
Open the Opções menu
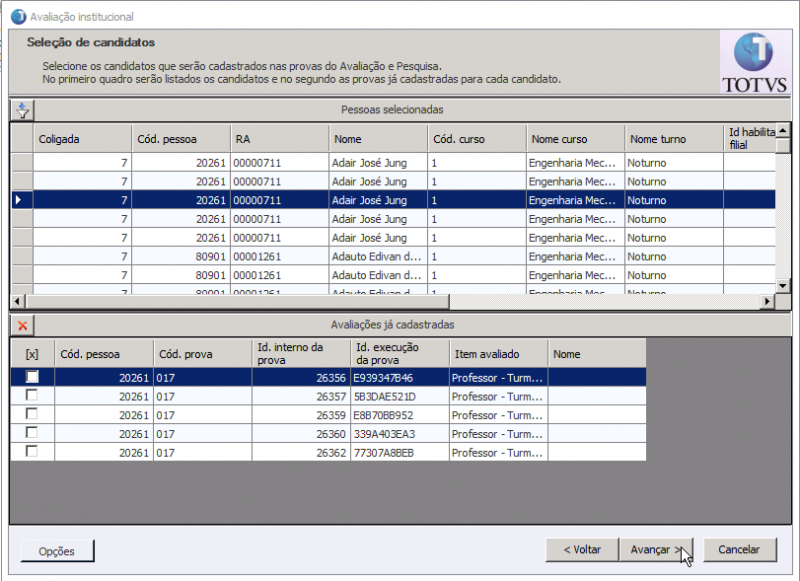pos(56,551)
